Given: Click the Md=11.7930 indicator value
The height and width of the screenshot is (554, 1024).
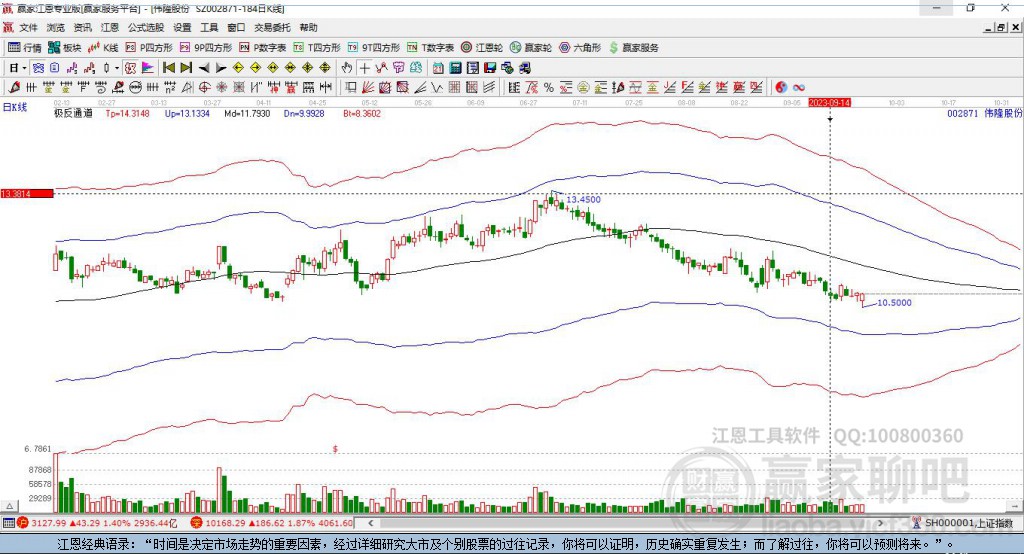Looking at the screenshot, I should click(x=247, y=113).
